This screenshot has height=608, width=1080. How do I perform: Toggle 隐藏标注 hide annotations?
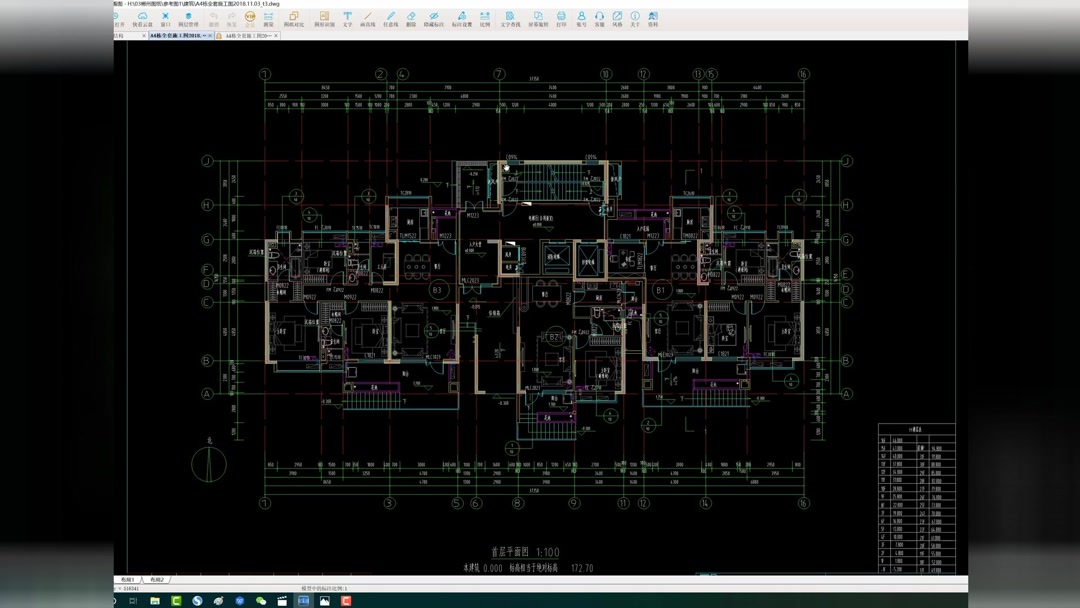tap(434, 19)
